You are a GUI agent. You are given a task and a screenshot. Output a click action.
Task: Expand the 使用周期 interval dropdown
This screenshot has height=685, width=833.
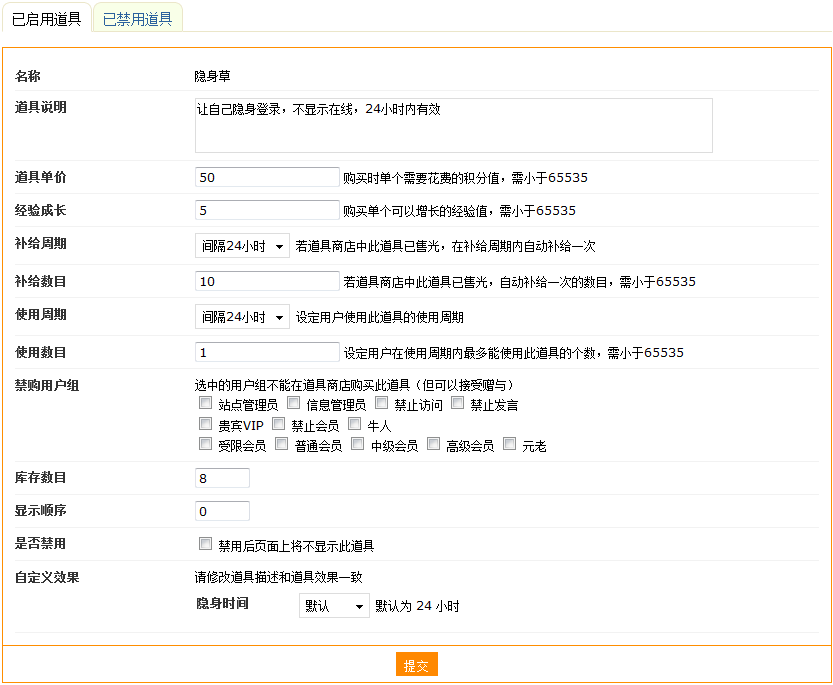(x=242, y=317)
